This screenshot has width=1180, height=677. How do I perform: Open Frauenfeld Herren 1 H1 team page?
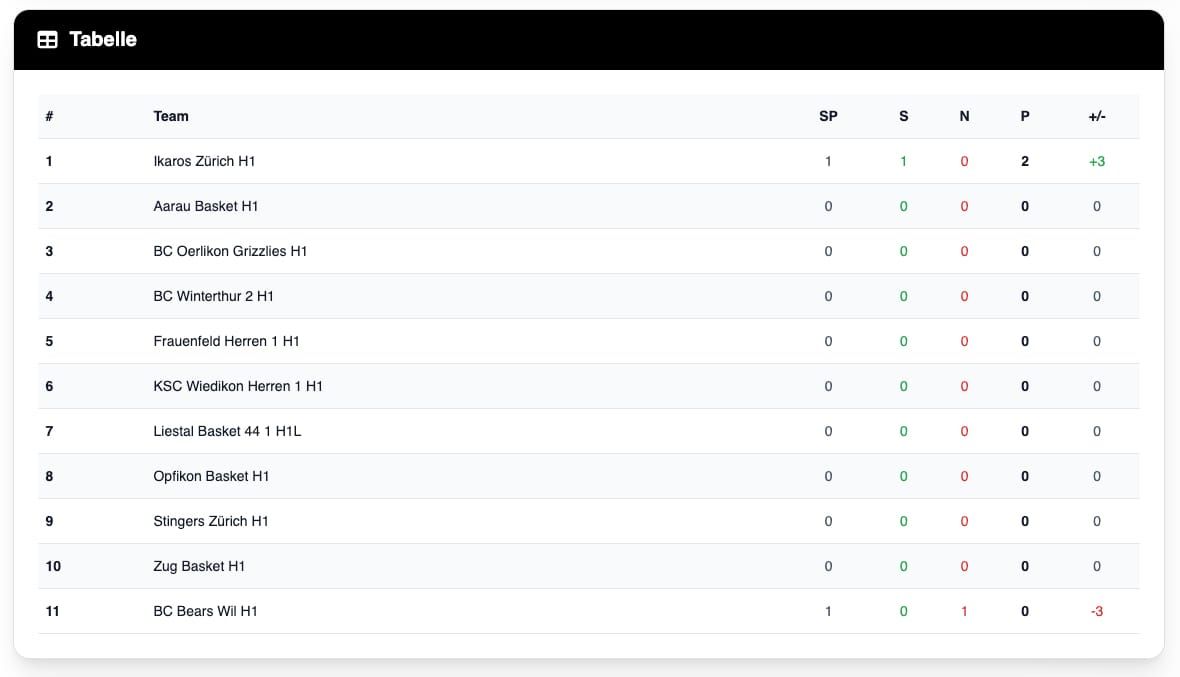(x=224, y=341)
